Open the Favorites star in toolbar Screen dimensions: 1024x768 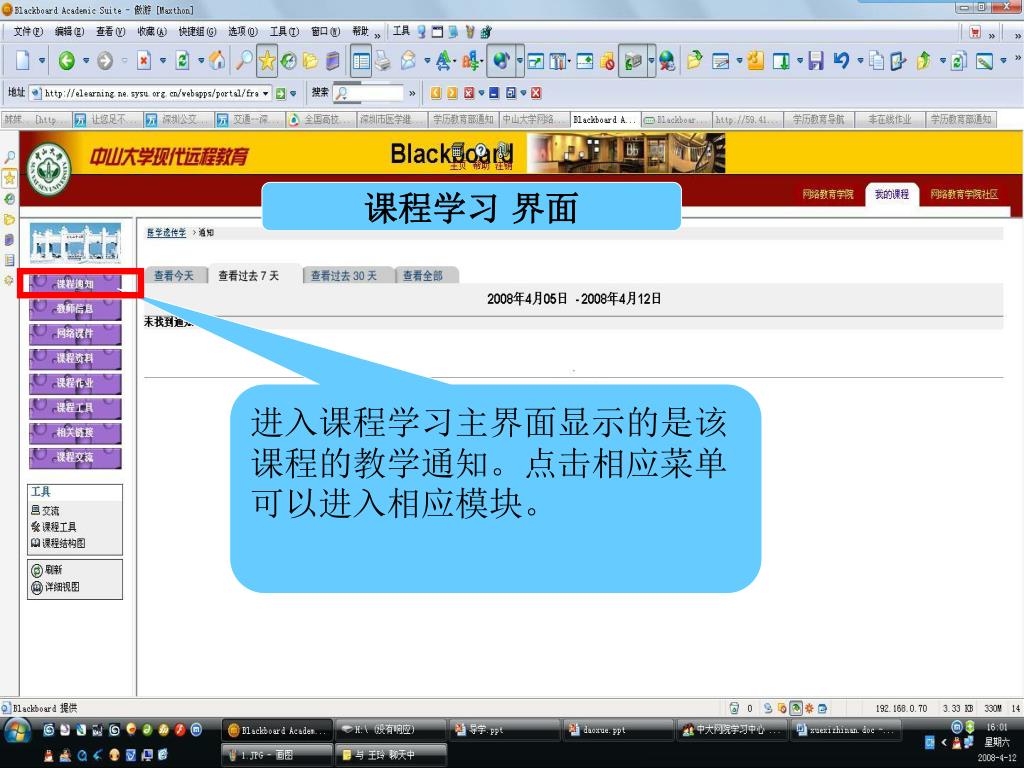(267, 61)
